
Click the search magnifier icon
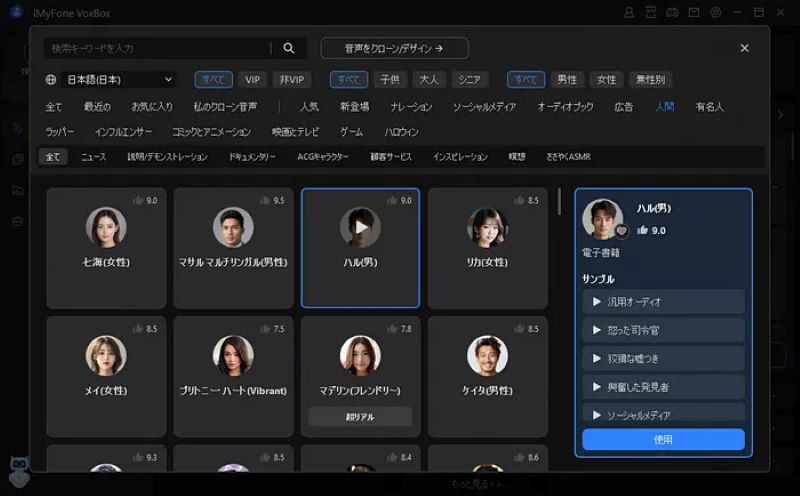point(289,48)
